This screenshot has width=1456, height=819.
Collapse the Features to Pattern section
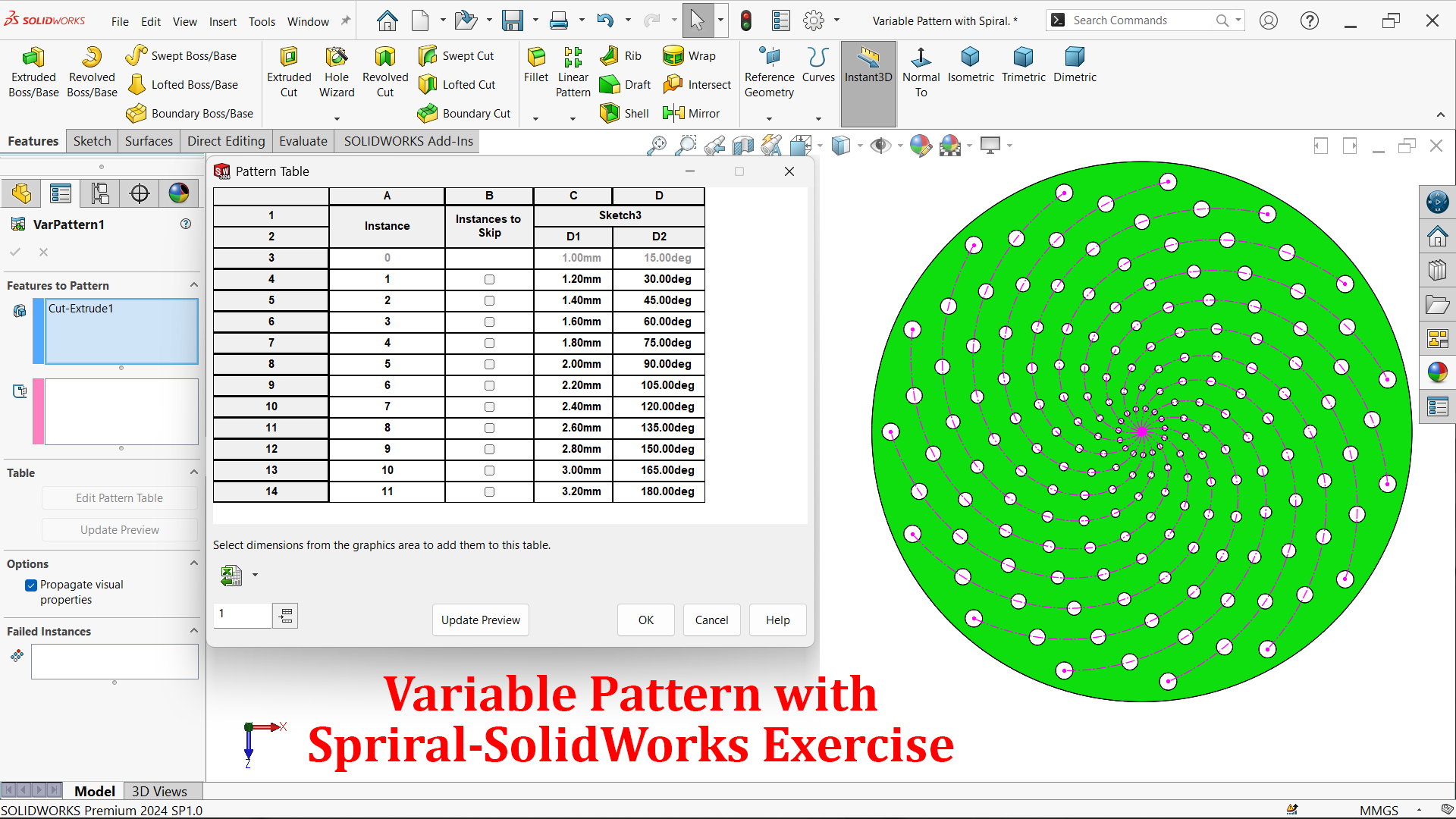pyautogui.click(x=194, y=285)
